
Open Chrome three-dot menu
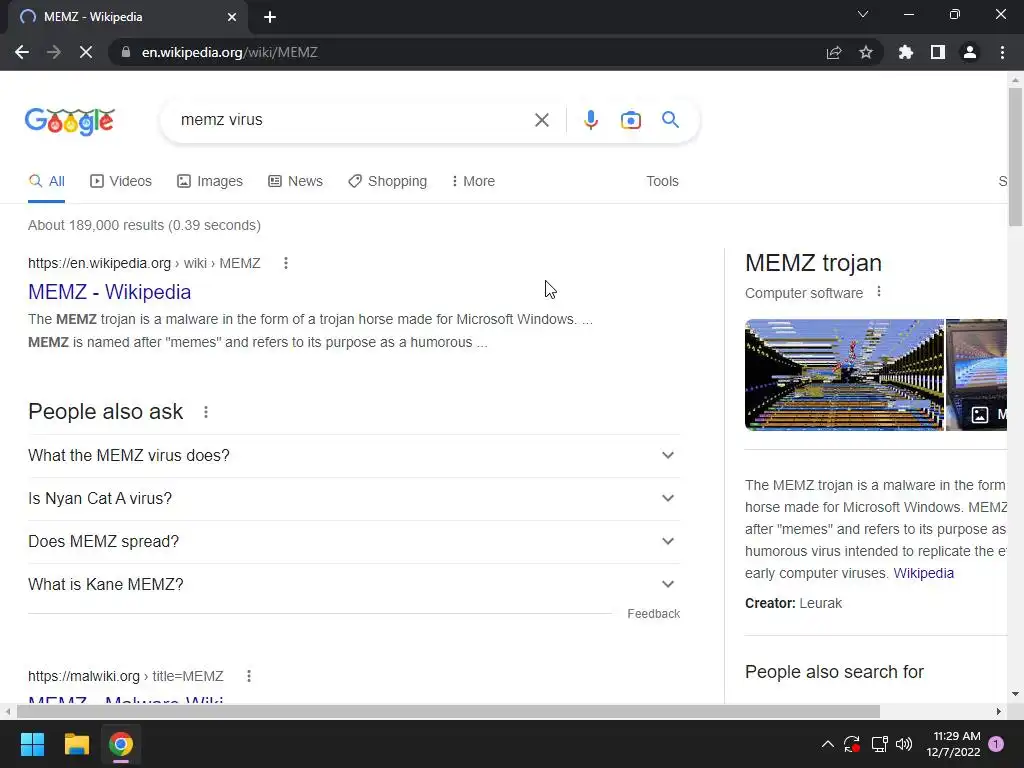(1002, 52)
